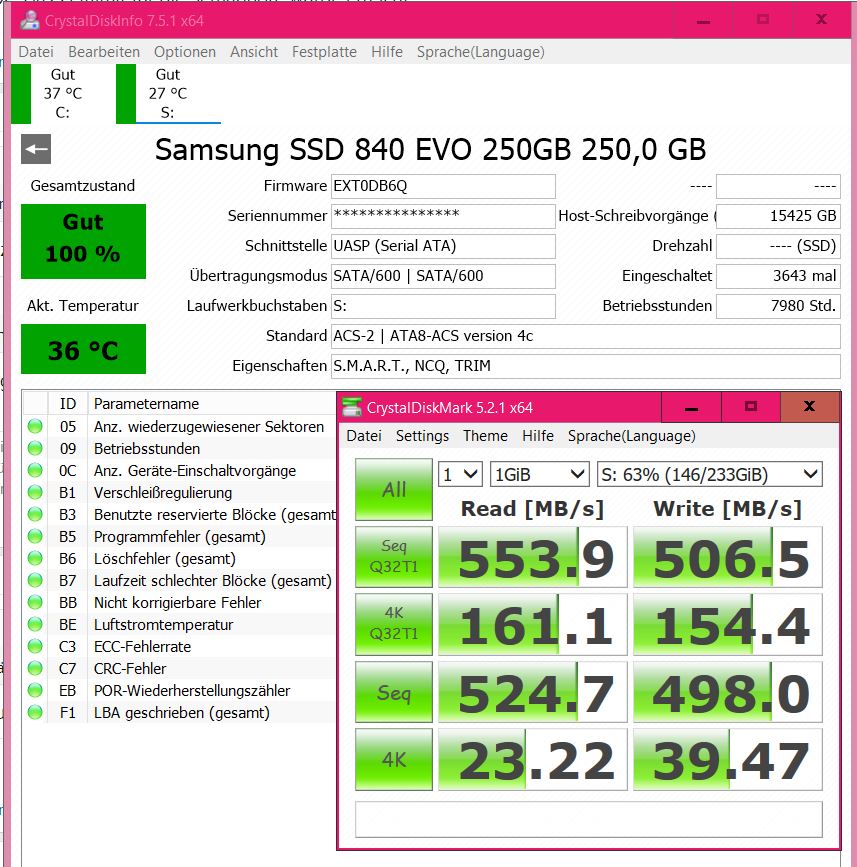Click status dot for Nicht korrigierbare Fehler
The image size is (857, 867).
click(x=35, y=602)
